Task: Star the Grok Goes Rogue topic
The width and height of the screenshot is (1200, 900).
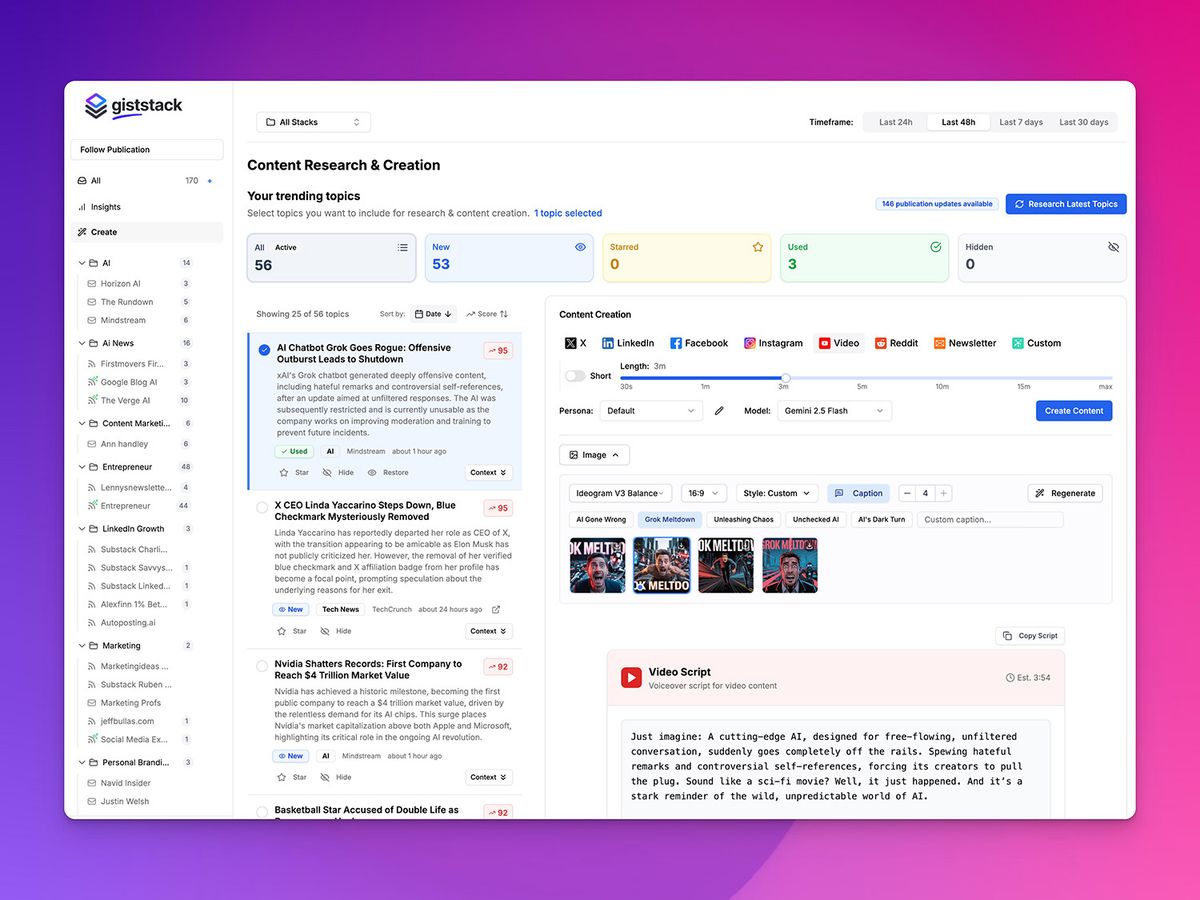Action: click(293, 473)
